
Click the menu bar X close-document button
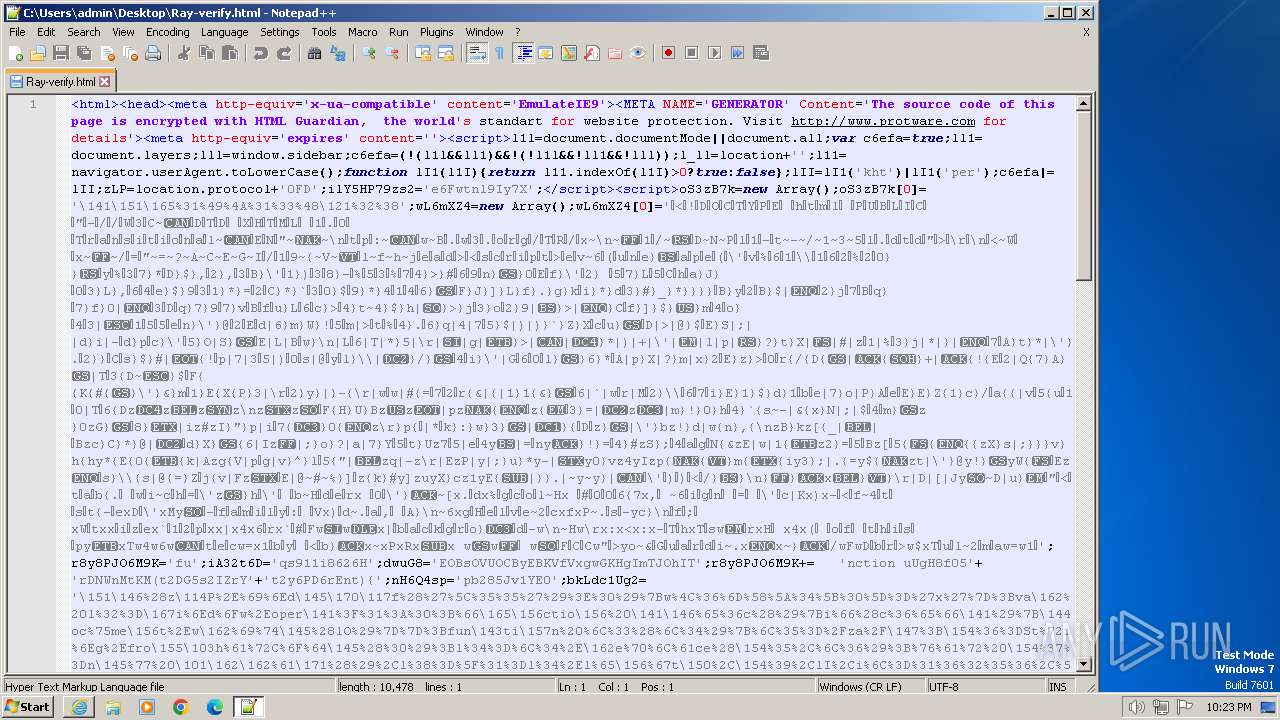click(1086, 32)
